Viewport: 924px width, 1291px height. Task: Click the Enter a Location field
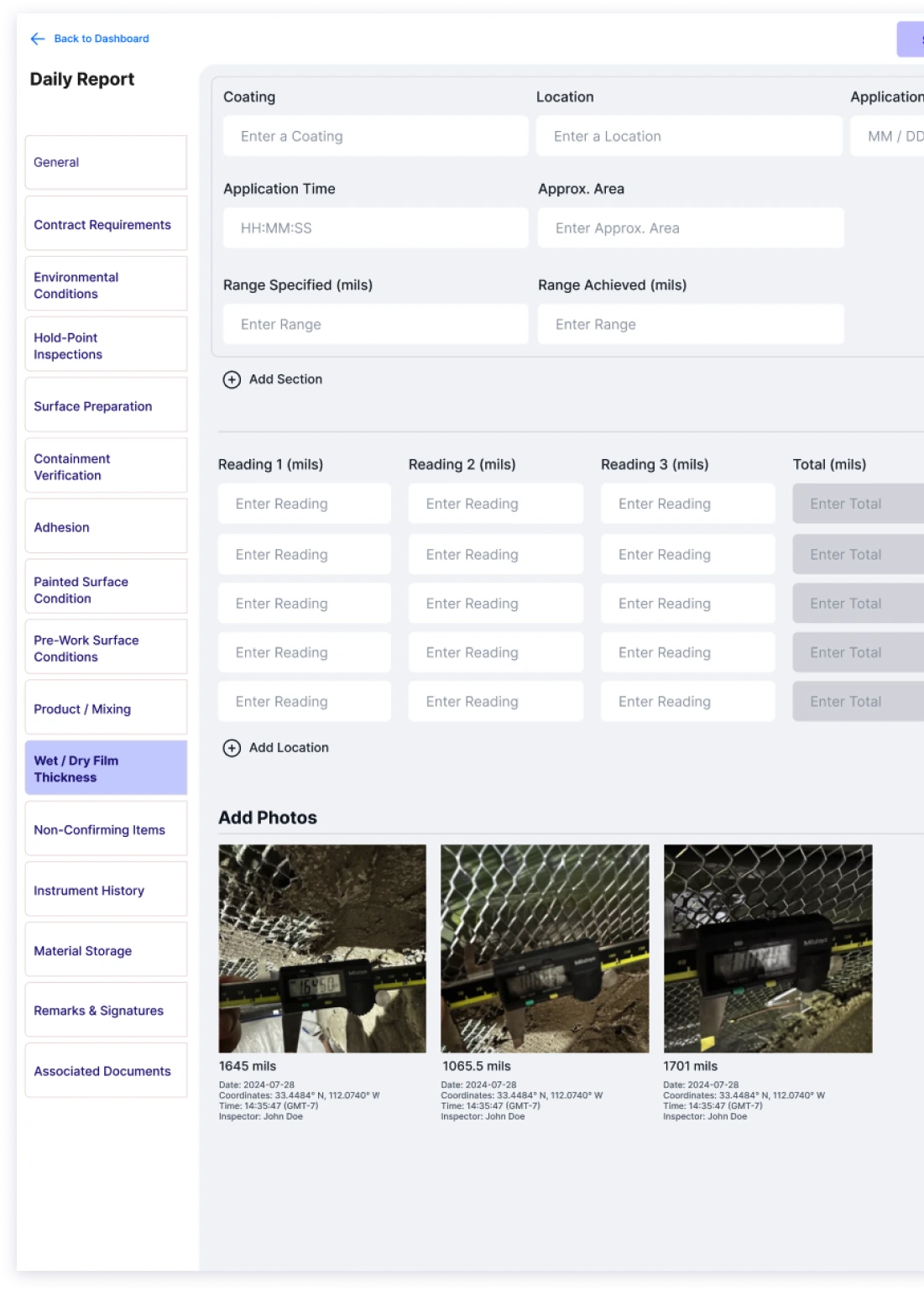click(x=689, y=136)
